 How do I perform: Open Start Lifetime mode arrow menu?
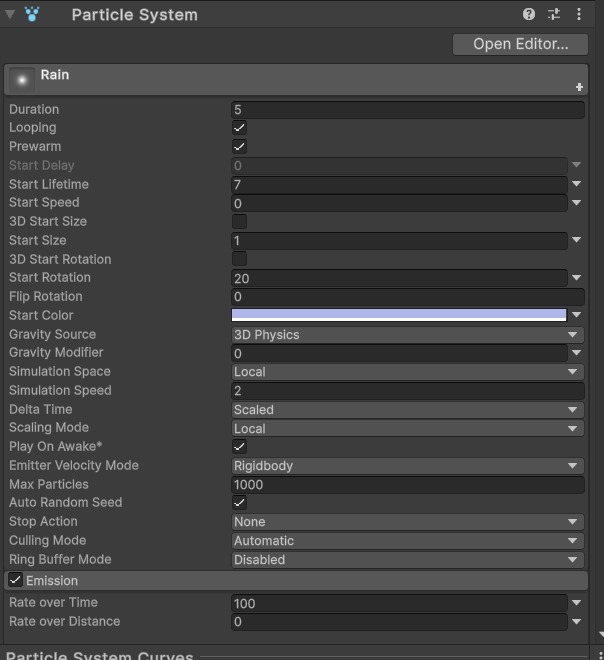(576, 184)
